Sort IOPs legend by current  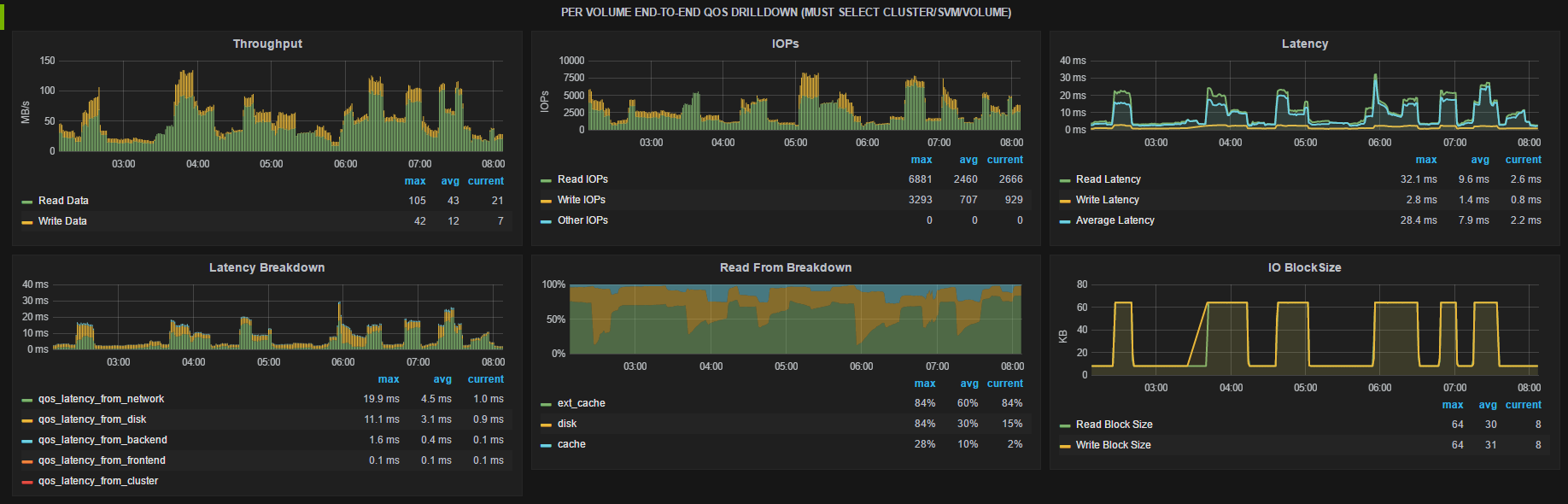click(1004, 160)
